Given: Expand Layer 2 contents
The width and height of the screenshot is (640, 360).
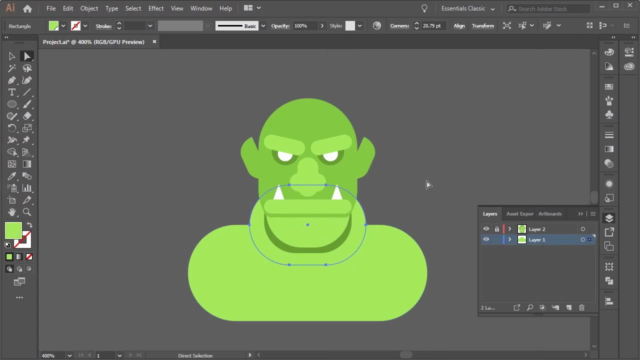Looking at the screenshot, I should [510, 229].
